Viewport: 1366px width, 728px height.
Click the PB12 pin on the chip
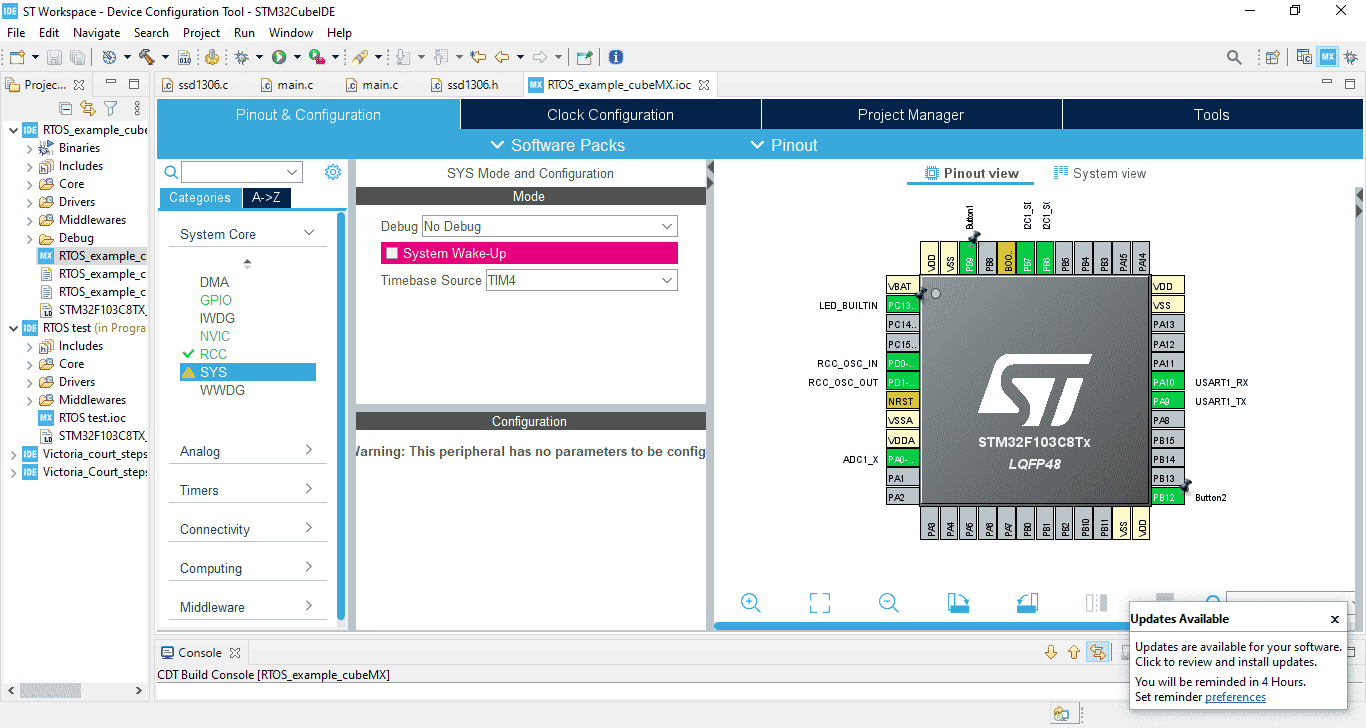(x=1168, y=497)
